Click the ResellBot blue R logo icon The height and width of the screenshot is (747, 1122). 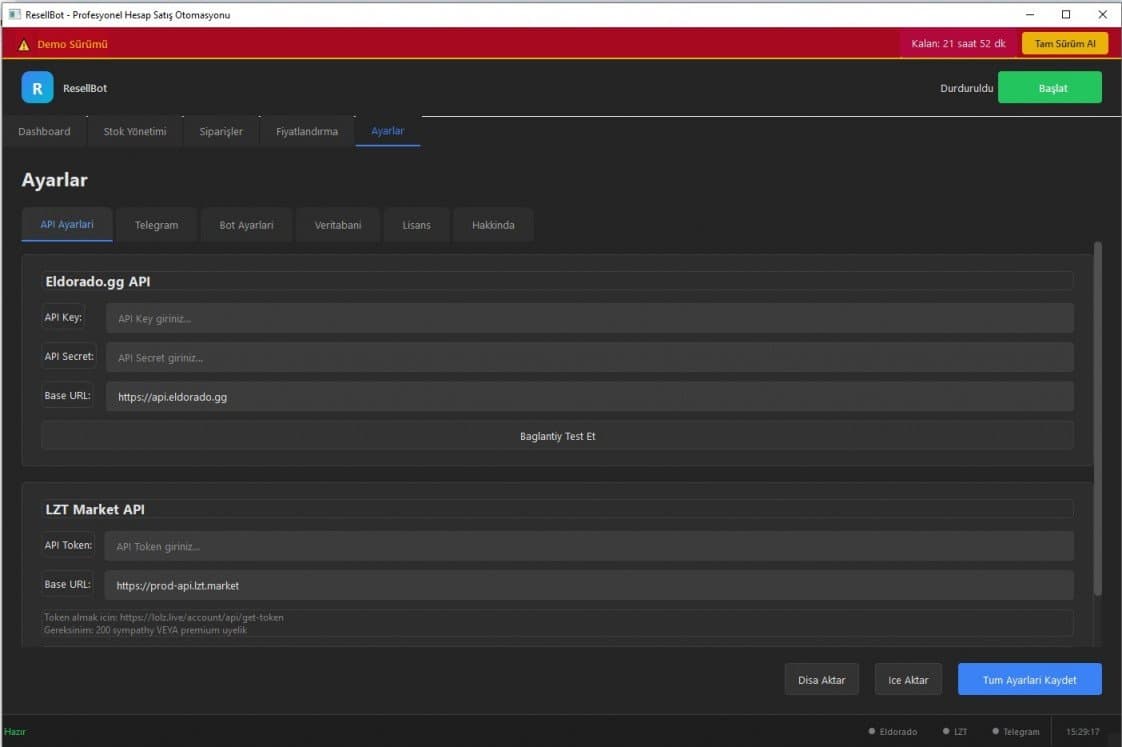tap(37, 87)
